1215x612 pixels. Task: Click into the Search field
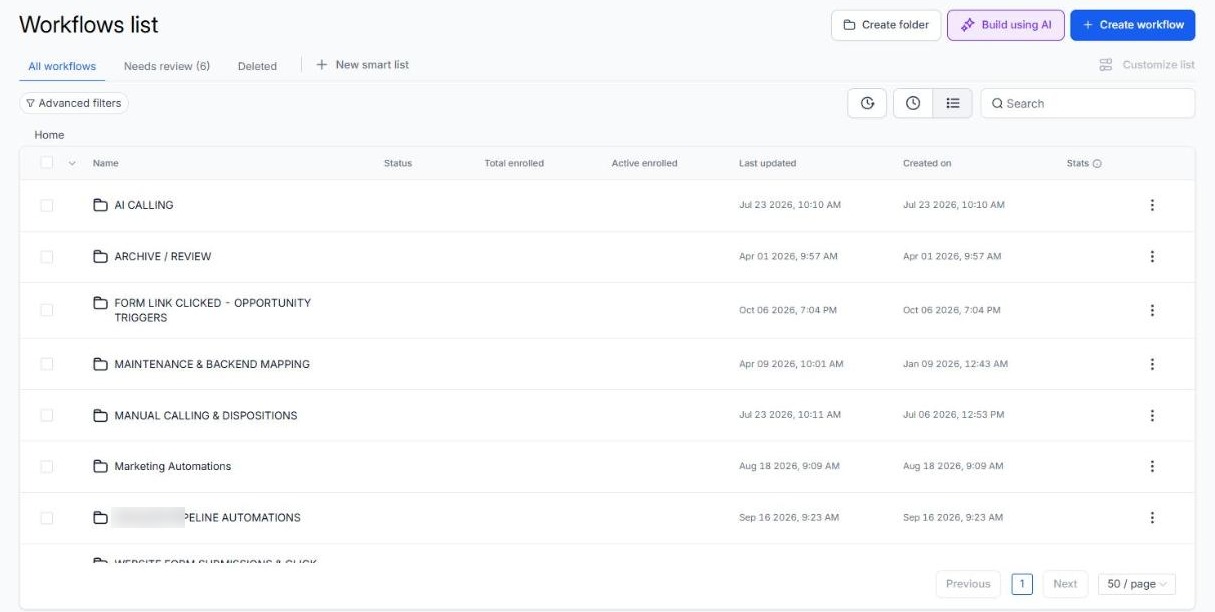tap(1088, 103)
